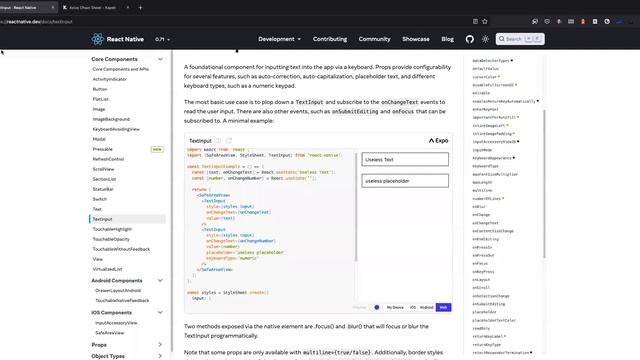Jump to placeholder in table of contents
Image resolution: width=640 pixels, height=360 pixels.
point(484,312)
